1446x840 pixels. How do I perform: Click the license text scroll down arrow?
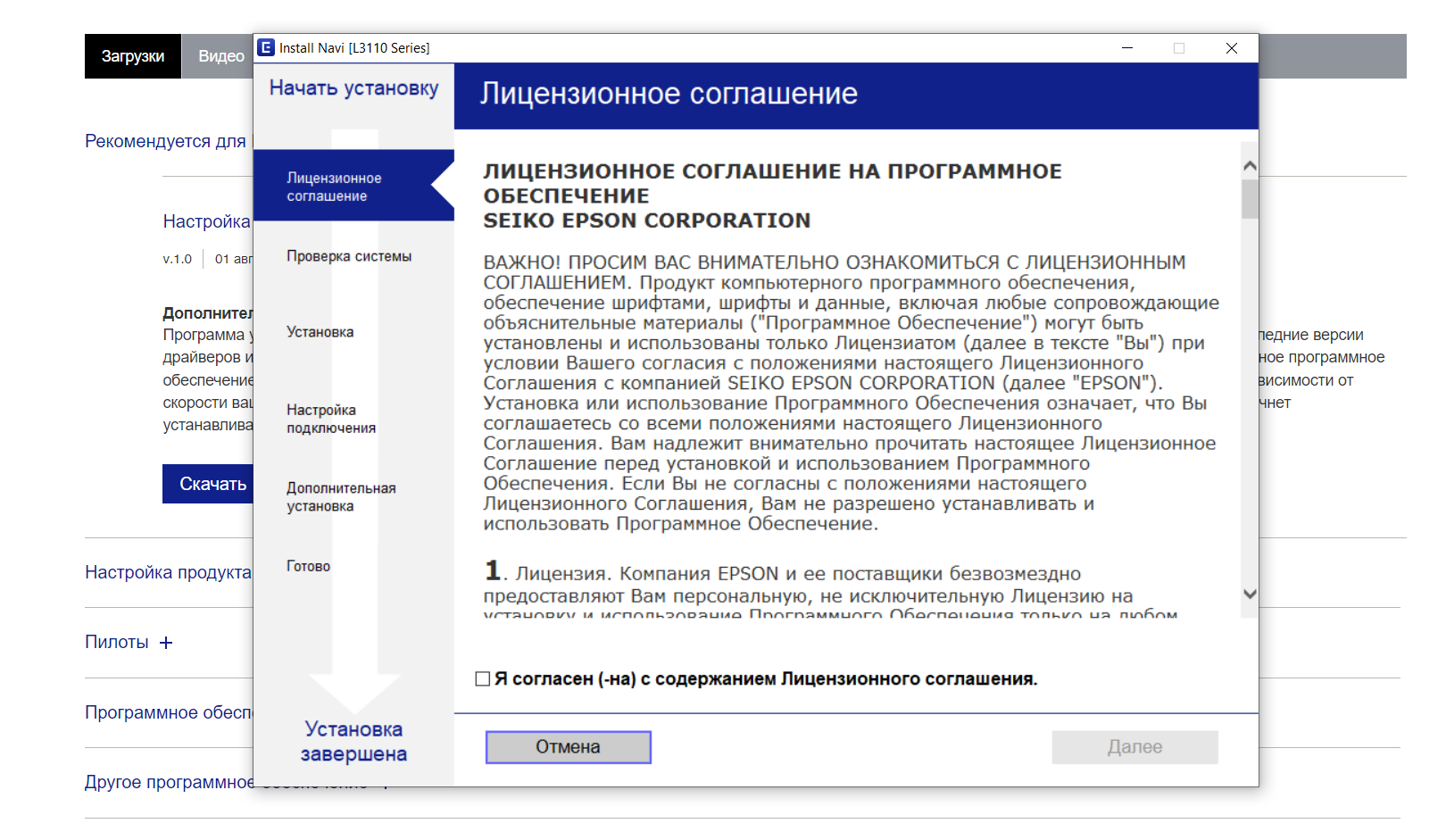point(1250,594)
